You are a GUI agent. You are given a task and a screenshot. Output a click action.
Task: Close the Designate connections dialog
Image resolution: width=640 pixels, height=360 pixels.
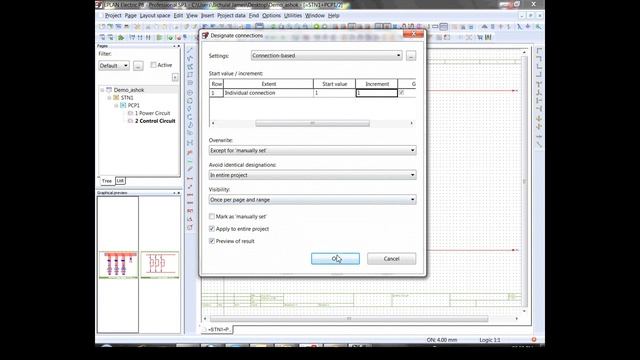tap(413, 34)
